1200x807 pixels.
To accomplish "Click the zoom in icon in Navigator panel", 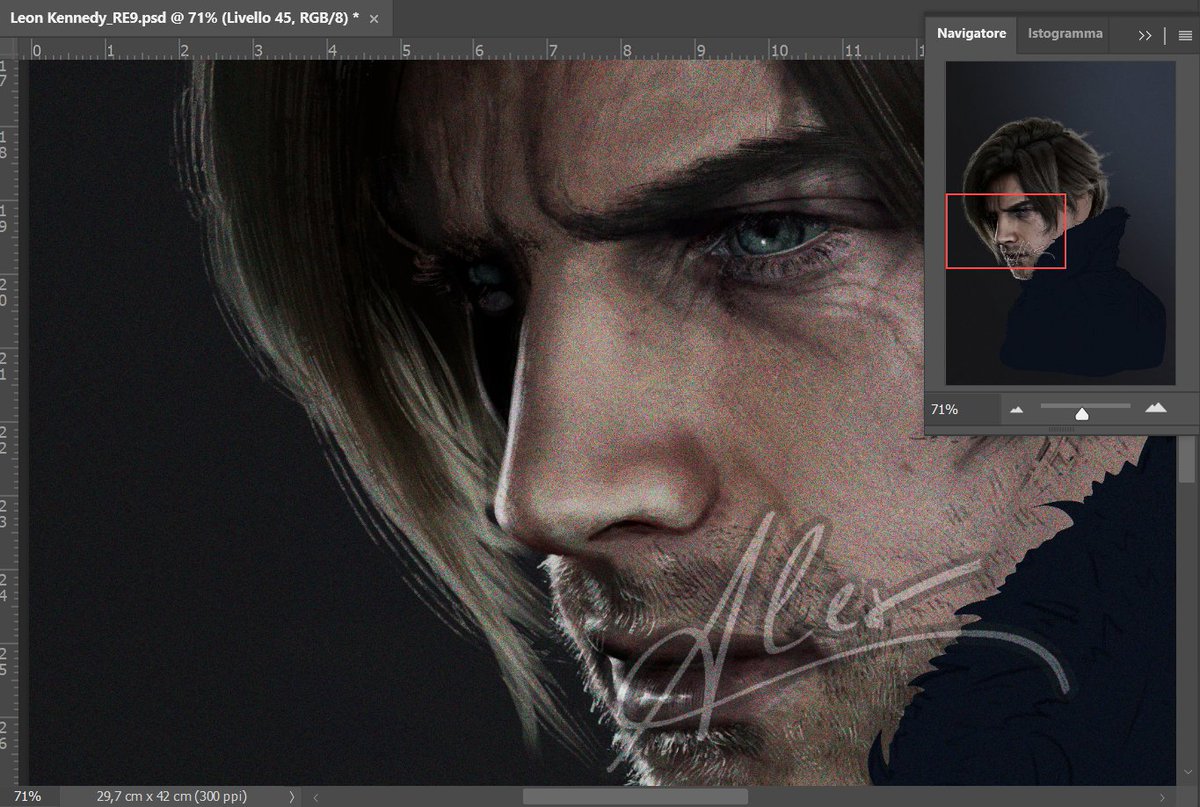I will (1156, 408).
